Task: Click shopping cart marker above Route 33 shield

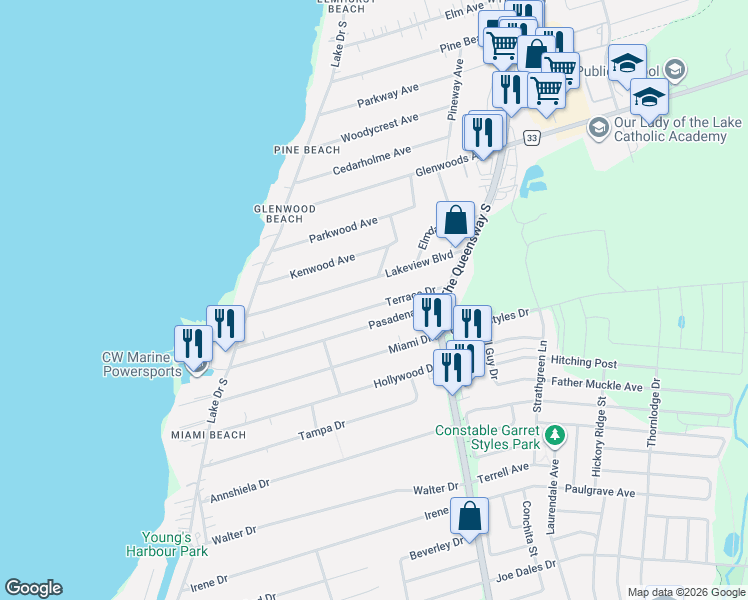Action: (x=547, y=94)
